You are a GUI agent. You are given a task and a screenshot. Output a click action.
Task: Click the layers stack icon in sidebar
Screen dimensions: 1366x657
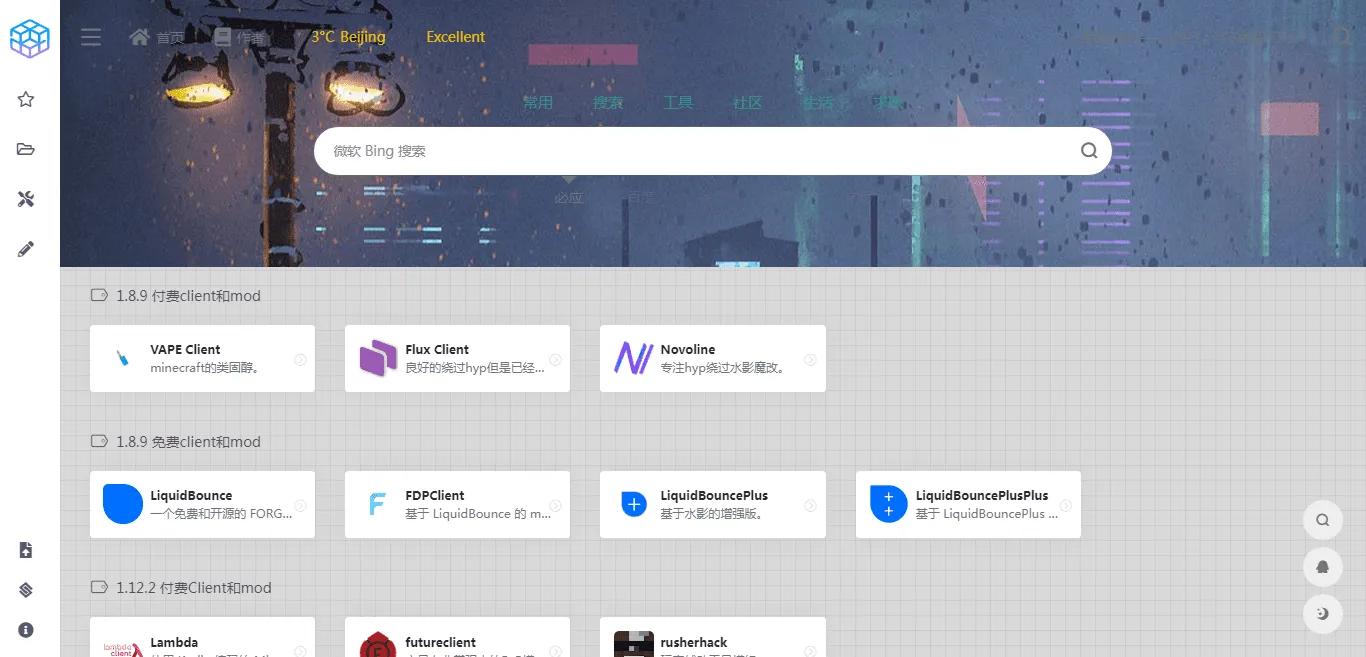26,590
